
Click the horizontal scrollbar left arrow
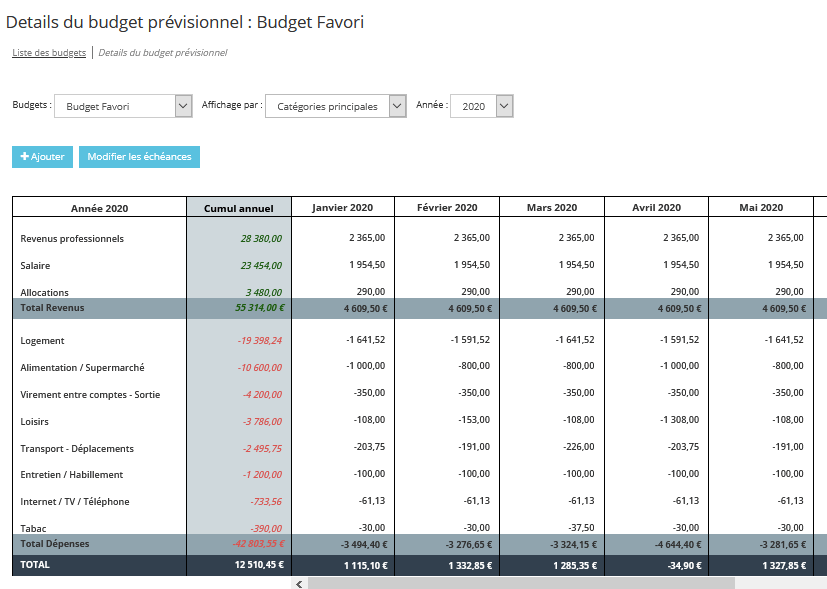pyautogui.click(x=298, y=583)
